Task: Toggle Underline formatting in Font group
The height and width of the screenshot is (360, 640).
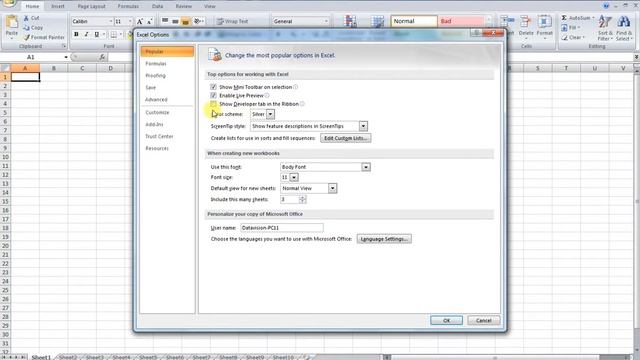Action: pos(96,35)
